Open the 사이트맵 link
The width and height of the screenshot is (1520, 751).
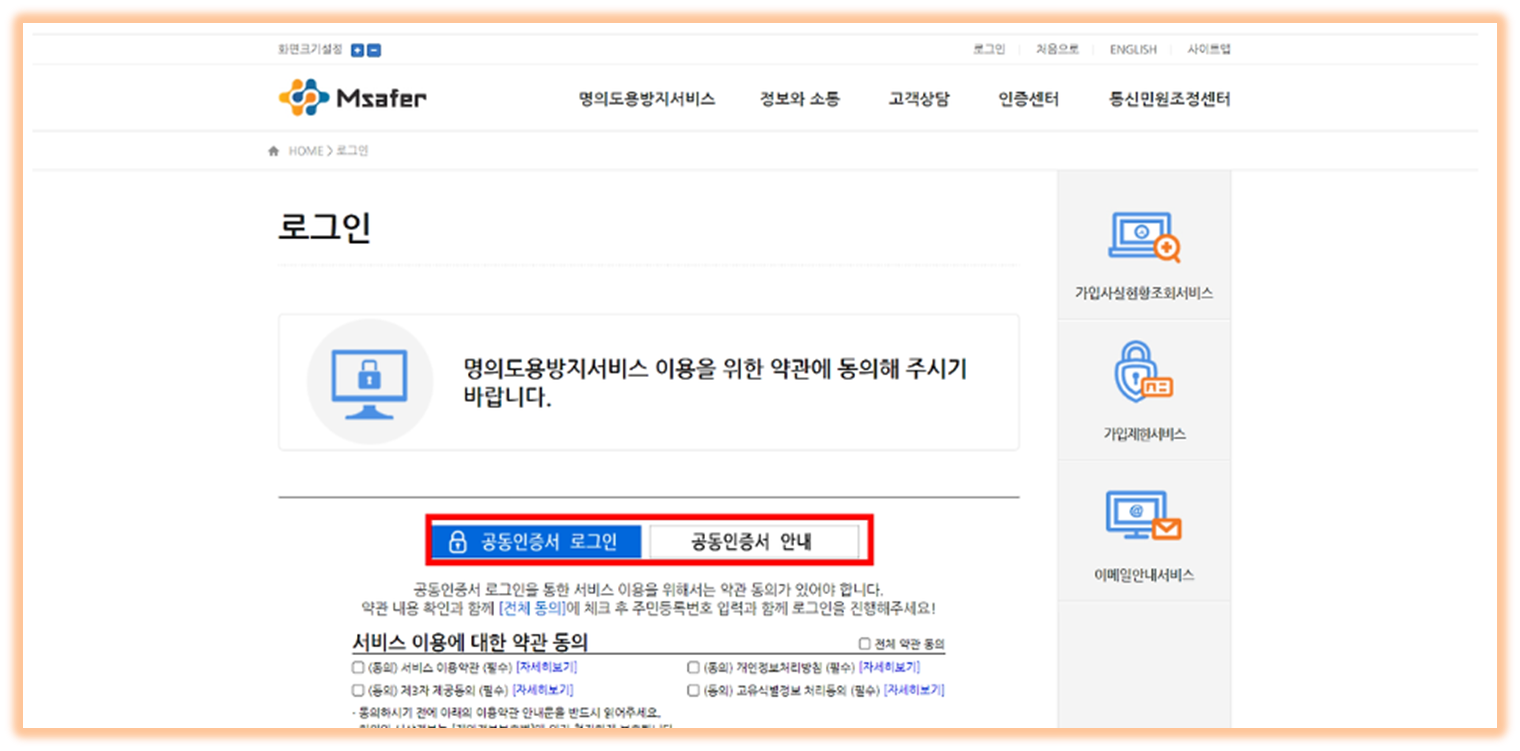click(1209, 49)
